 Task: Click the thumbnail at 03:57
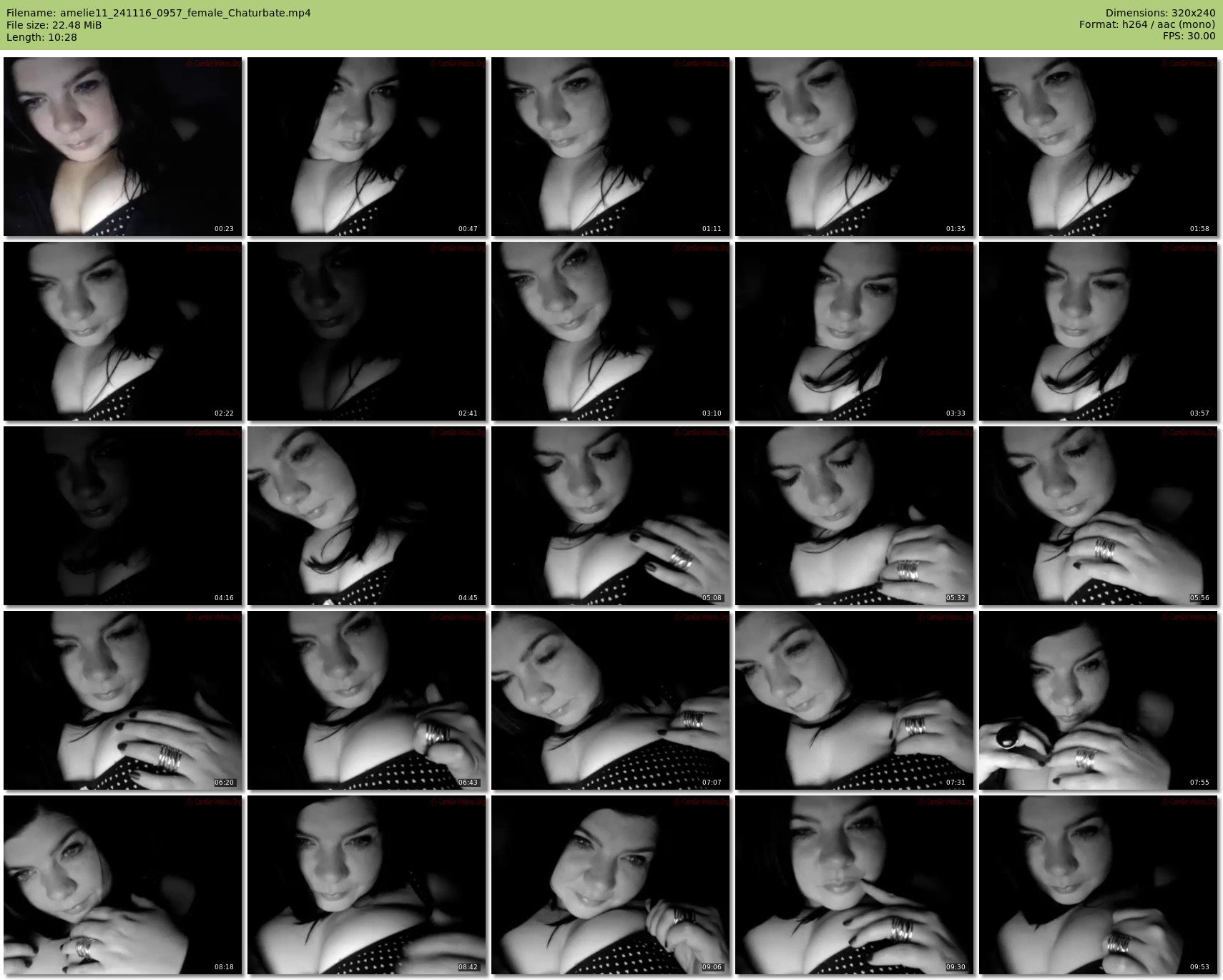coord(1098,331)
